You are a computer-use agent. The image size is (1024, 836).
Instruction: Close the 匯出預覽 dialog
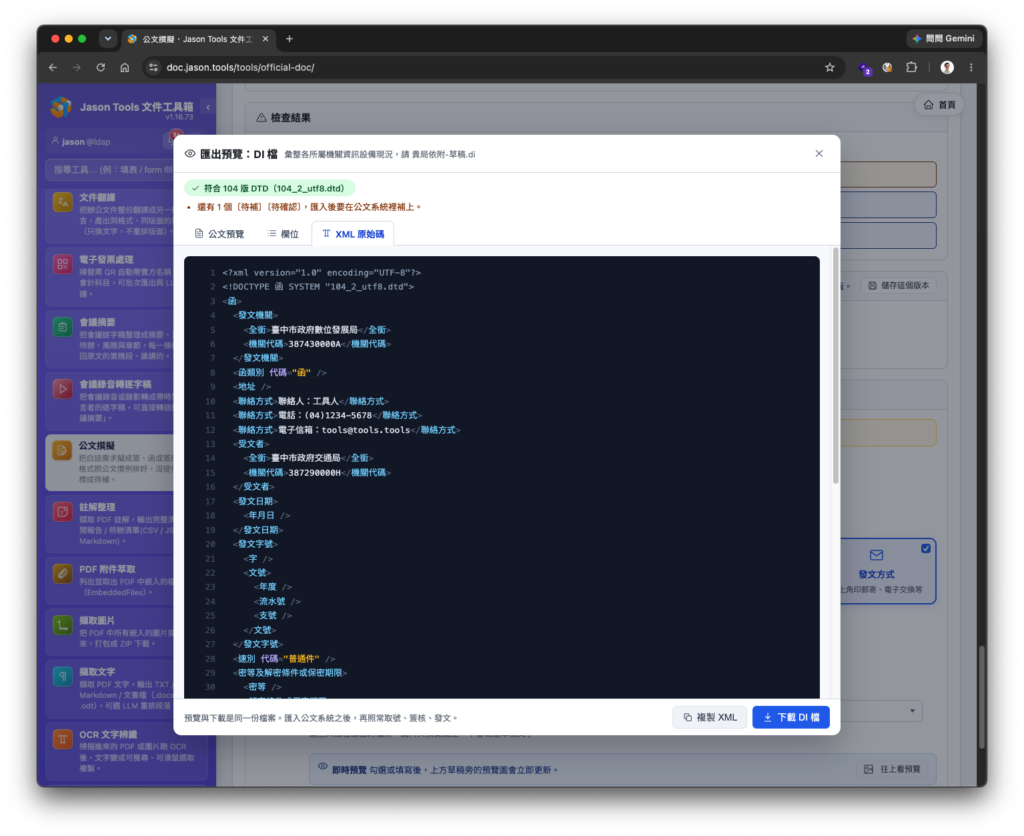[819, 153]
